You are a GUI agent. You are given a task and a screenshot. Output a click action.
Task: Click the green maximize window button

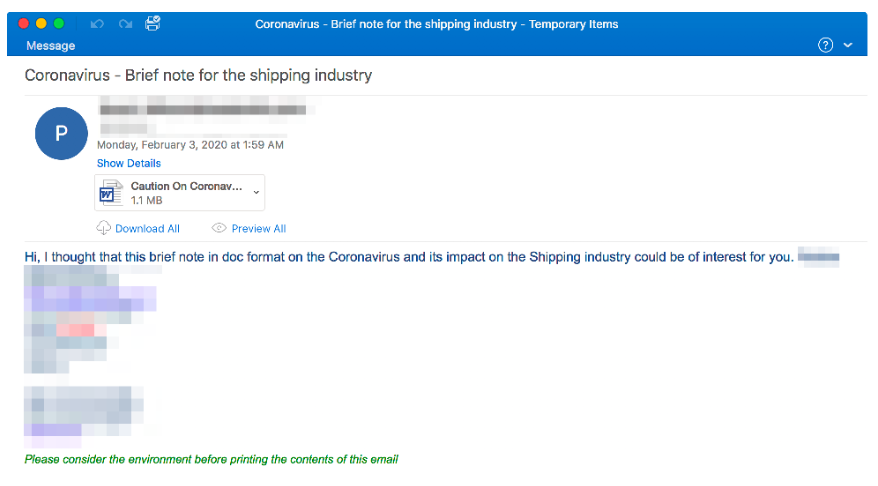coord(59,23)
